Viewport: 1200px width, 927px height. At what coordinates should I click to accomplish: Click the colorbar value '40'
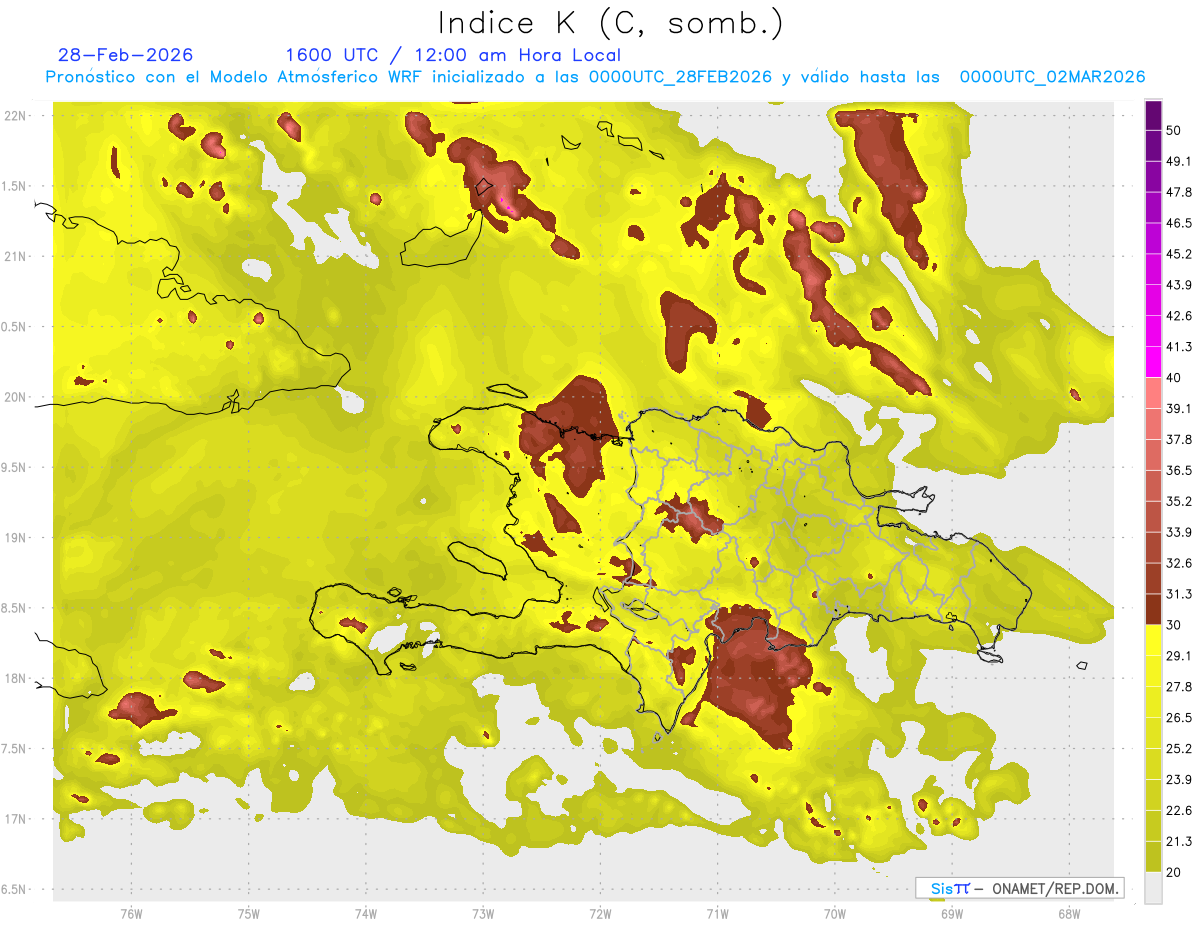[1174, 378]
